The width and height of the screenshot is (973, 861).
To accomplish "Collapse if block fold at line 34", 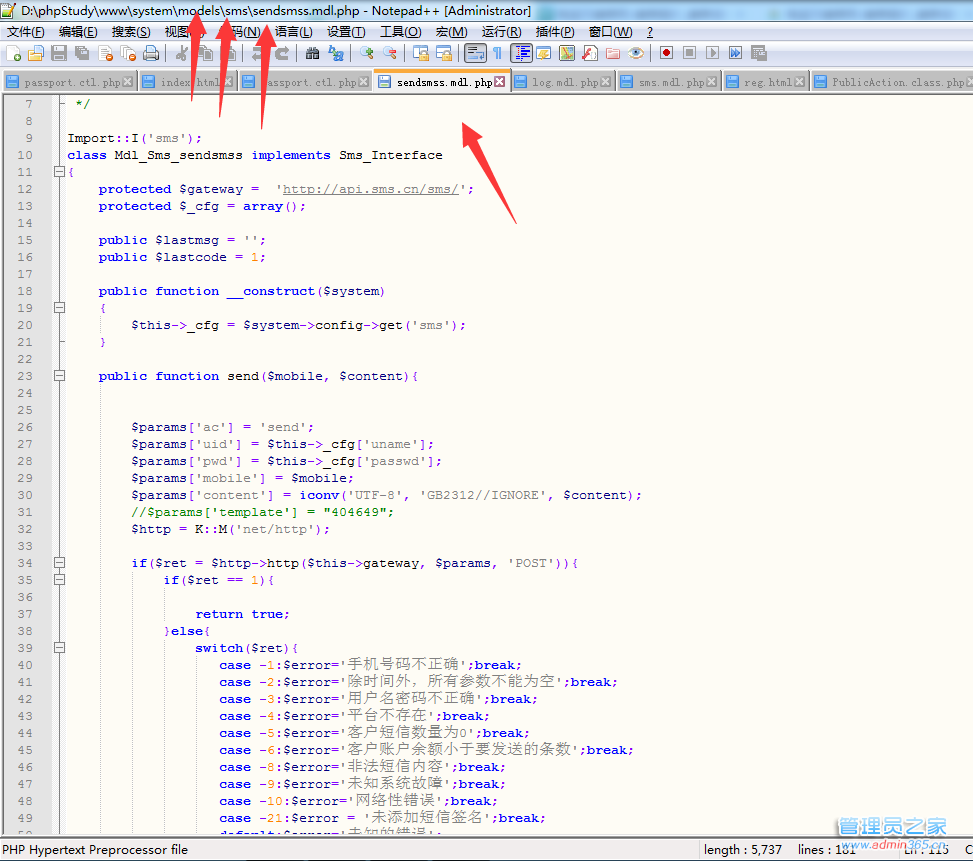I will 60,563.
